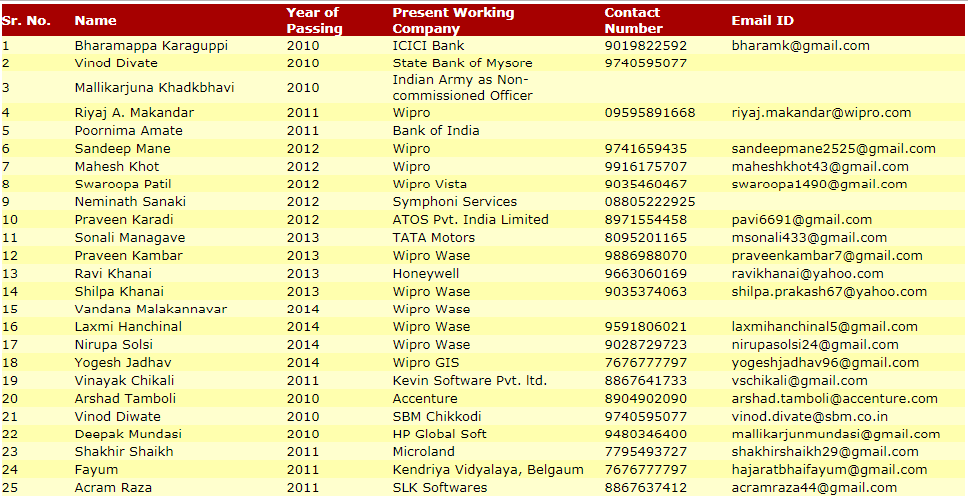Select the TATA Motors company cell
968x498 pixels.
click(433, 238)
